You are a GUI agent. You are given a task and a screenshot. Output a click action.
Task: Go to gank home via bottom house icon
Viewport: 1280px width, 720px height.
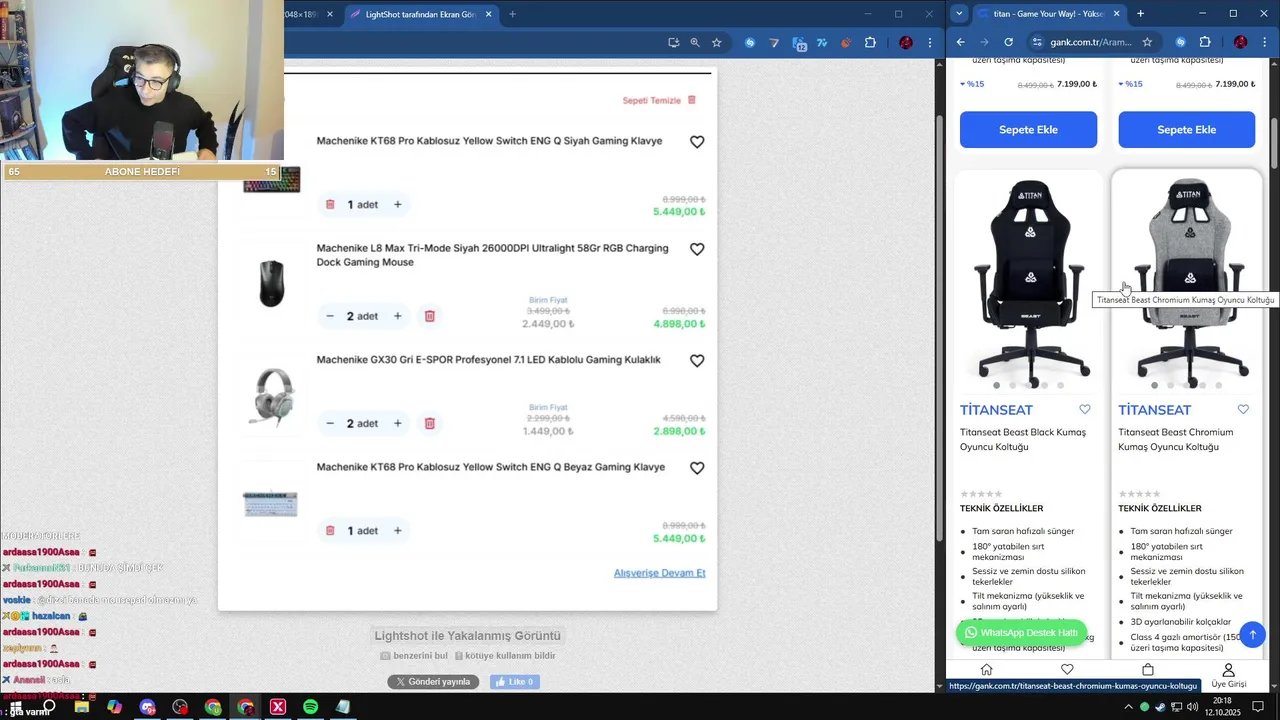tap(986, 670)
